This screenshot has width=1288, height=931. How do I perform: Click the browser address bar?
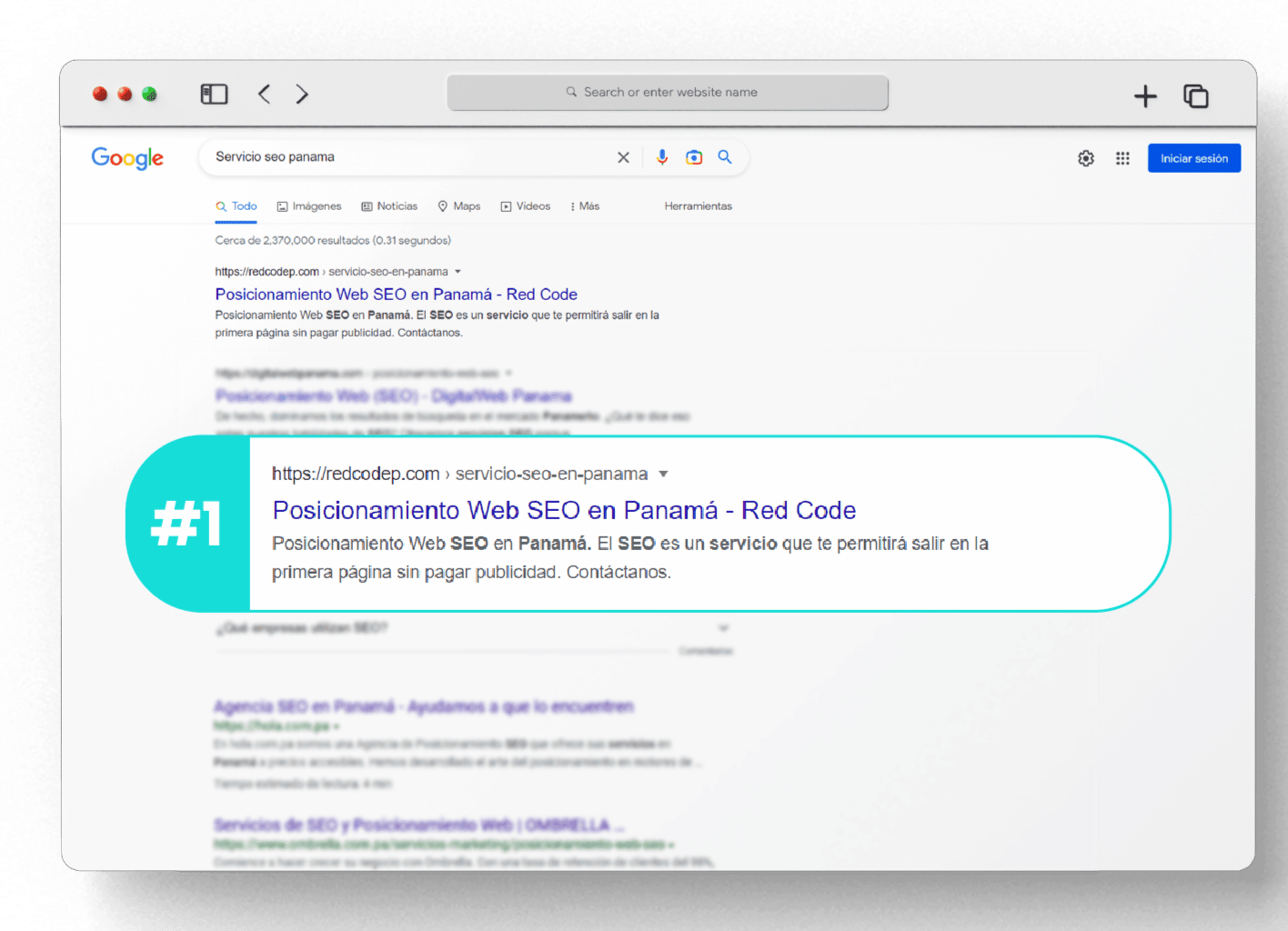[667, 92]
